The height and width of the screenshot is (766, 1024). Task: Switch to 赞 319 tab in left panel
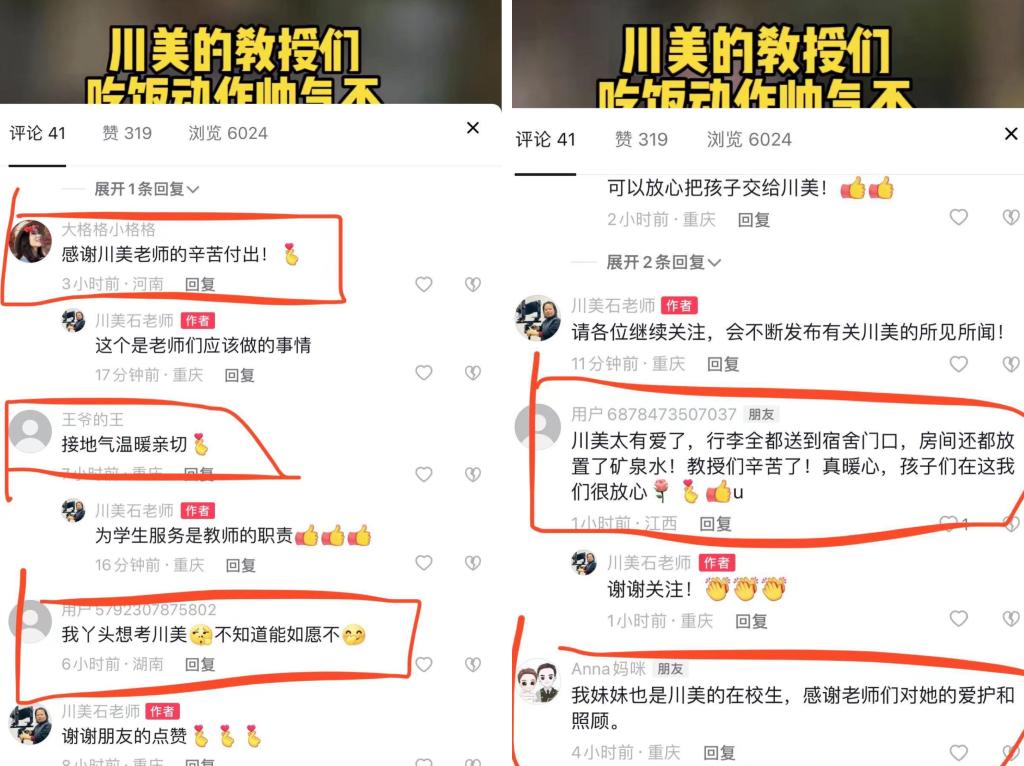tap(127, 133)
